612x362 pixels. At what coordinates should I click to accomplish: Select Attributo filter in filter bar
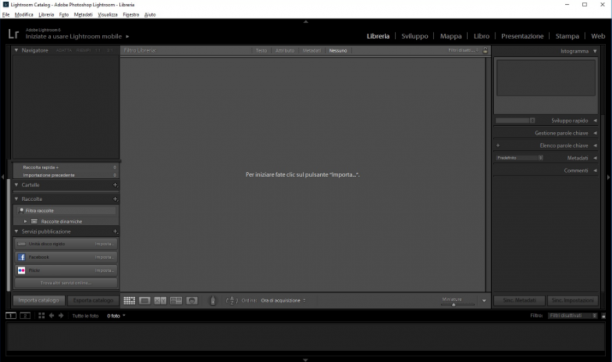[x=285, y=50]
